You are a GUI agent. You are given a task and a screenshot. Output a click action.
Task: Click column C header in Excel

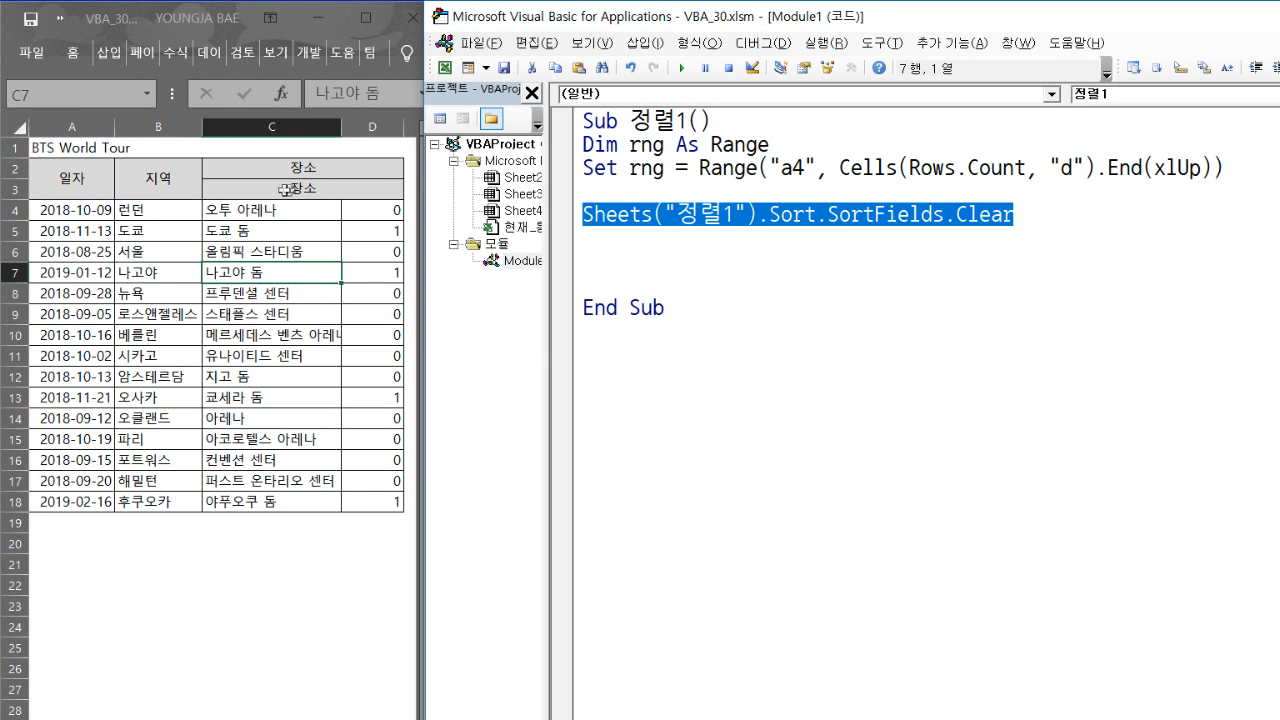[x=271, y=127]
